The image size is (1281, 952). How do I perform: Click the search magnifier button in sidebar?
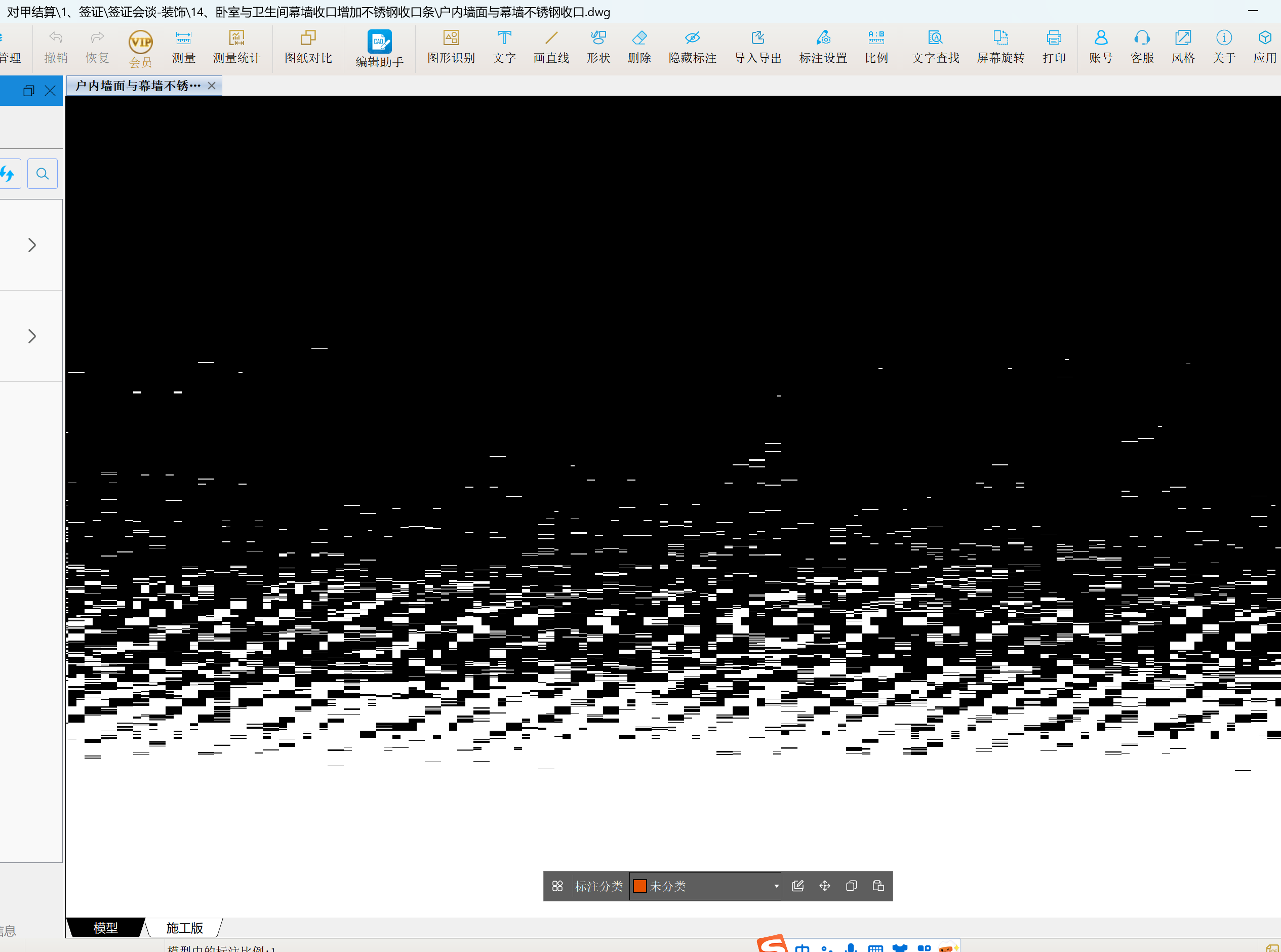pyautogui.click(x=42, y=174)
